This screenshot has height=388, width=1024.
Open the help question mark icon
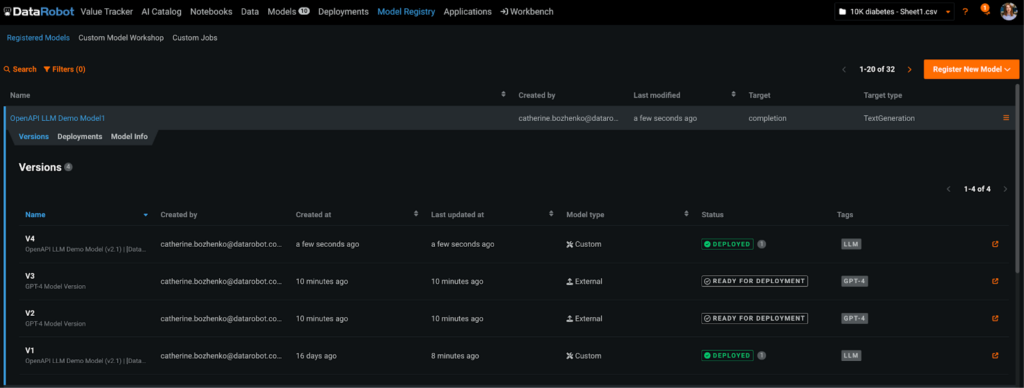pos(965,12)
